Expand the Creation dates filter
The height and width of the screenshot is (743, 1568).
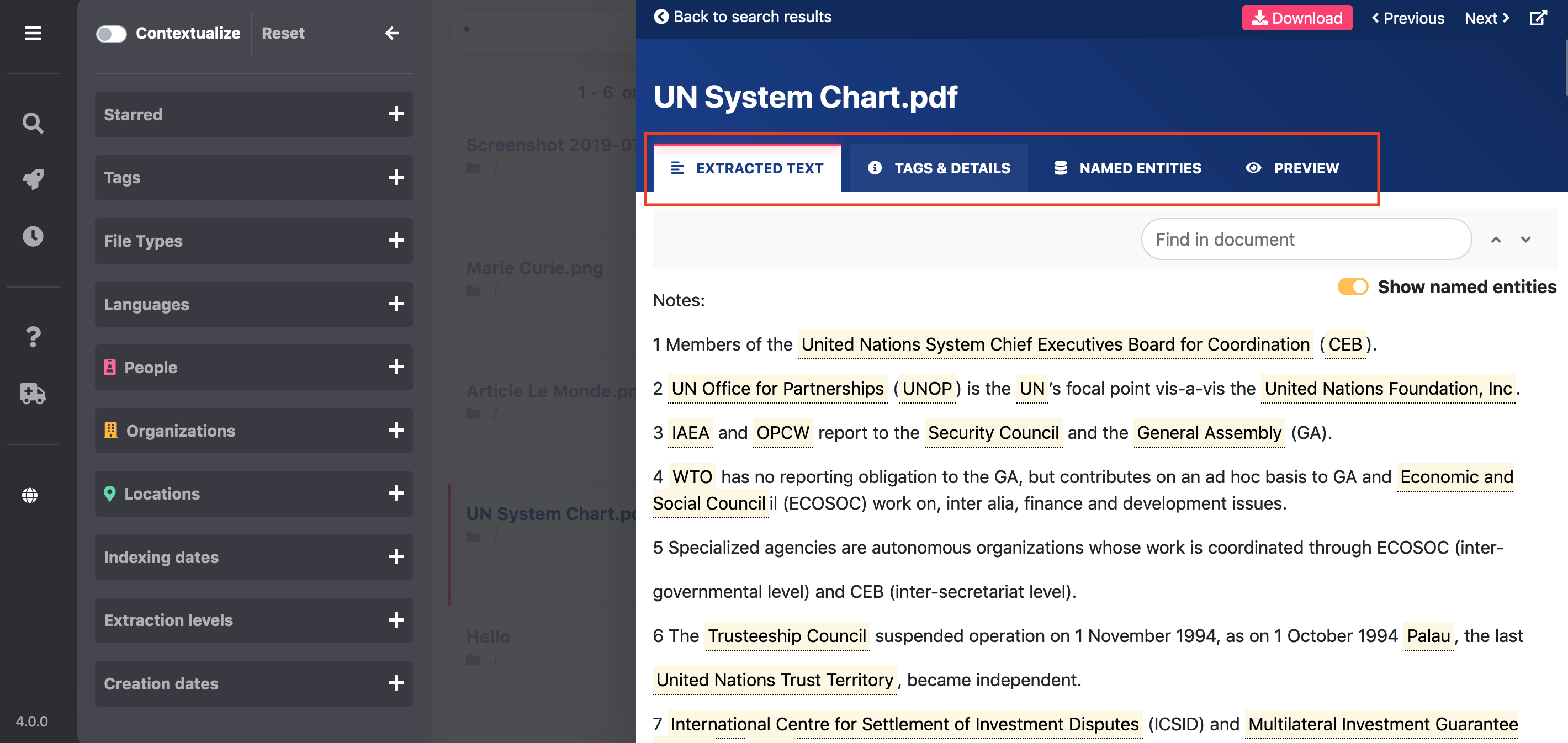point(396,683)
